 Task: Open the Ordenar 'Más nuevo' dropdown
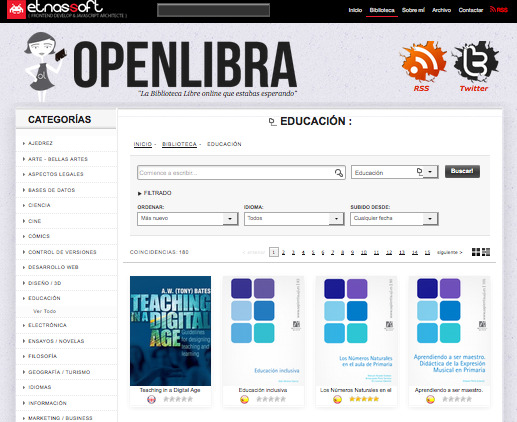[188, 219]
